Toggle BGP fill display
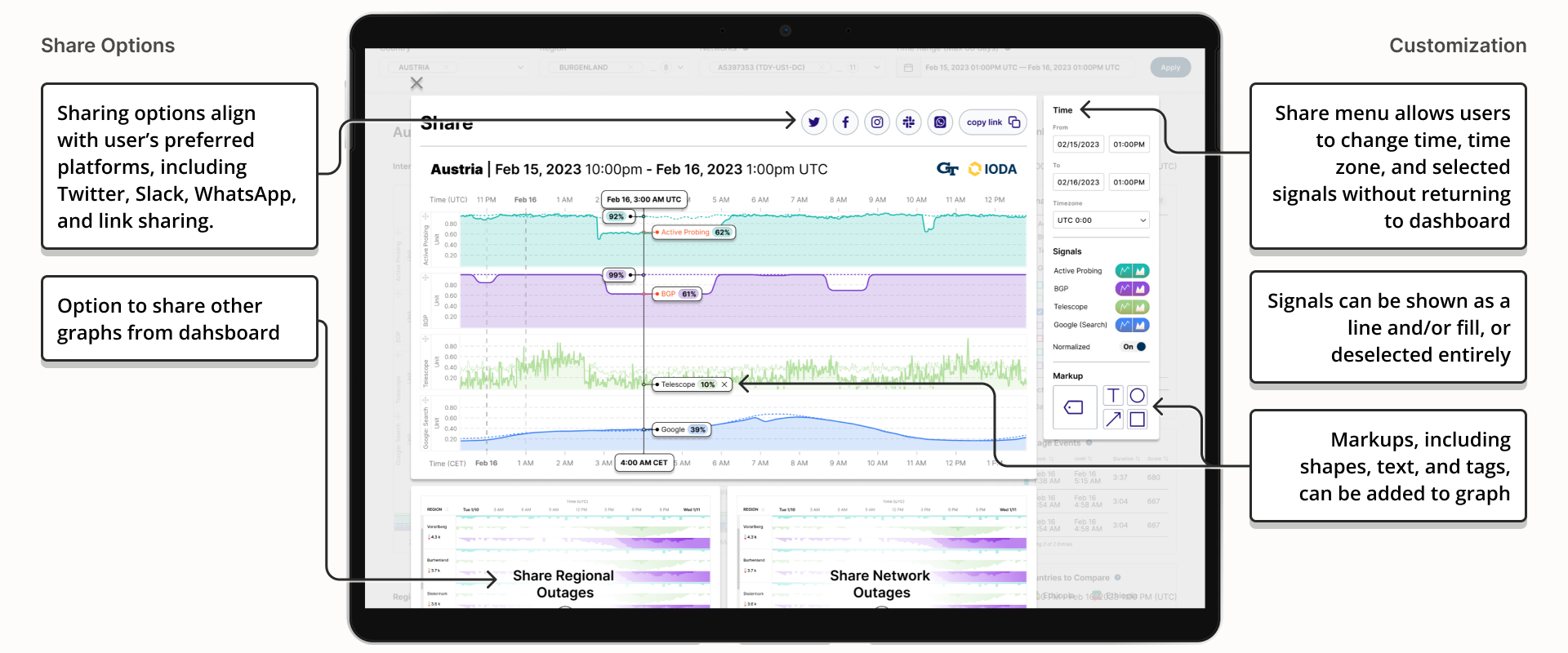Screen dimensions: 1568x653 1141,289
